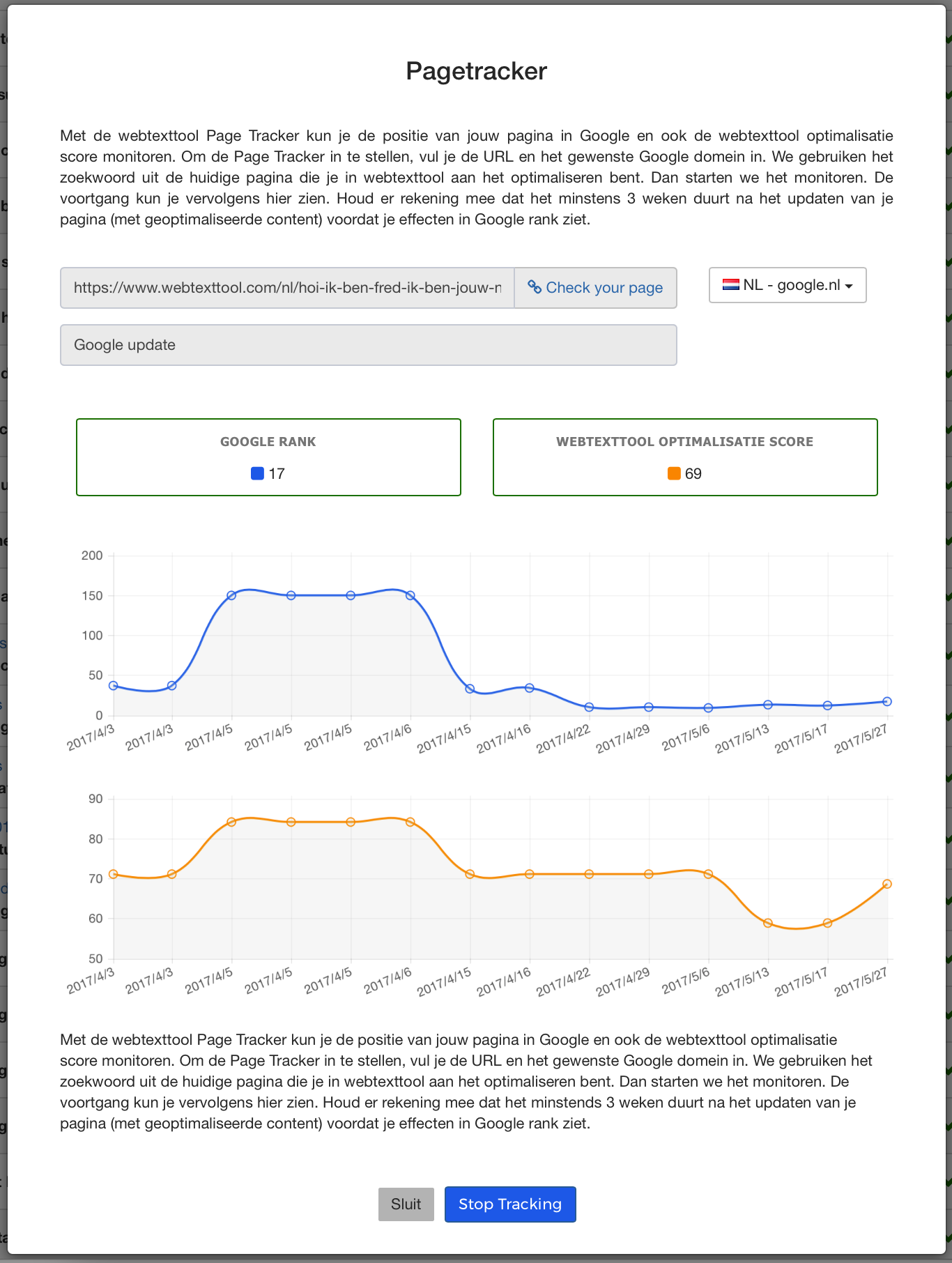Click the 90 label on the score chart axis
This screenshot has height=1263, width=952.
click(x=95, y=799)
